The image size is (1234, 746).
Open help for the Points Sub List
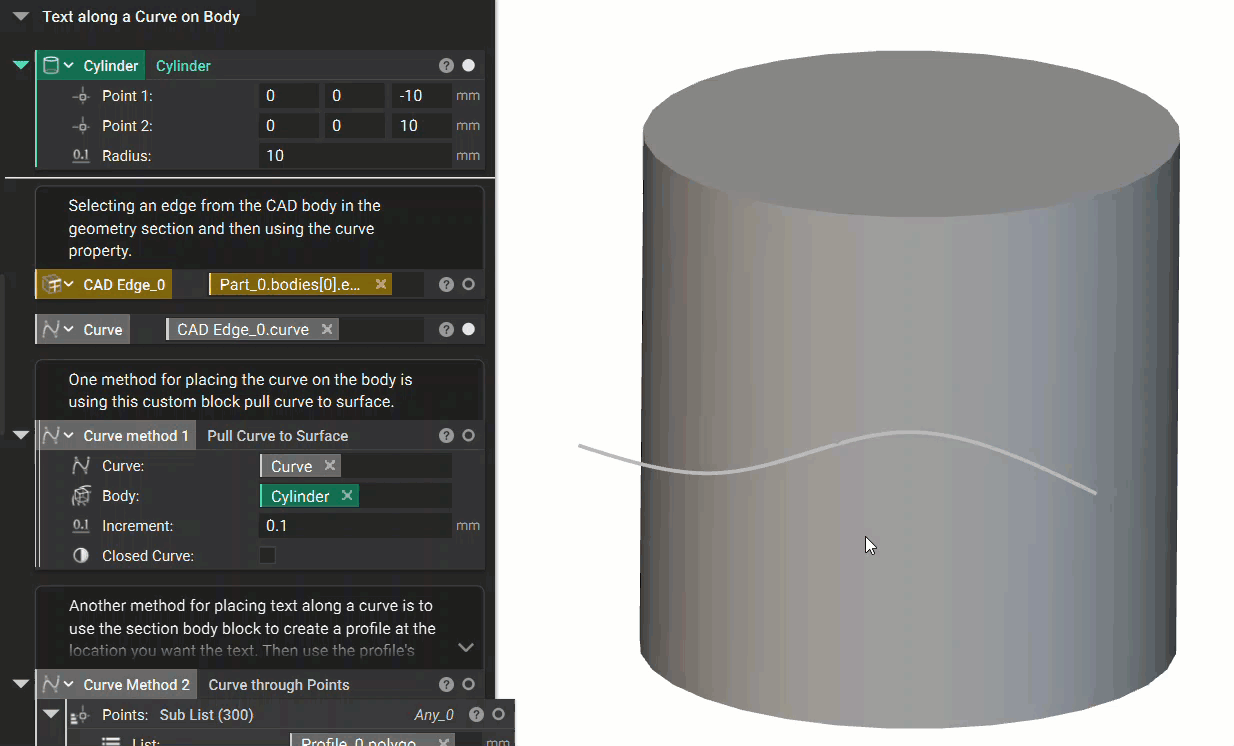pos(476,714)
